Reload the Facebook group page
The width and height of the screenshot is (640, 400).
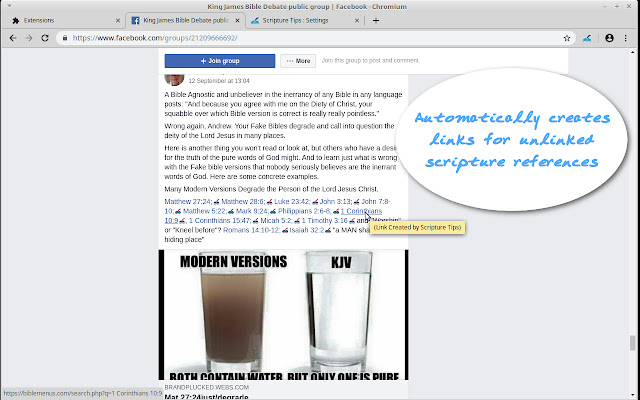coord(45,38)
